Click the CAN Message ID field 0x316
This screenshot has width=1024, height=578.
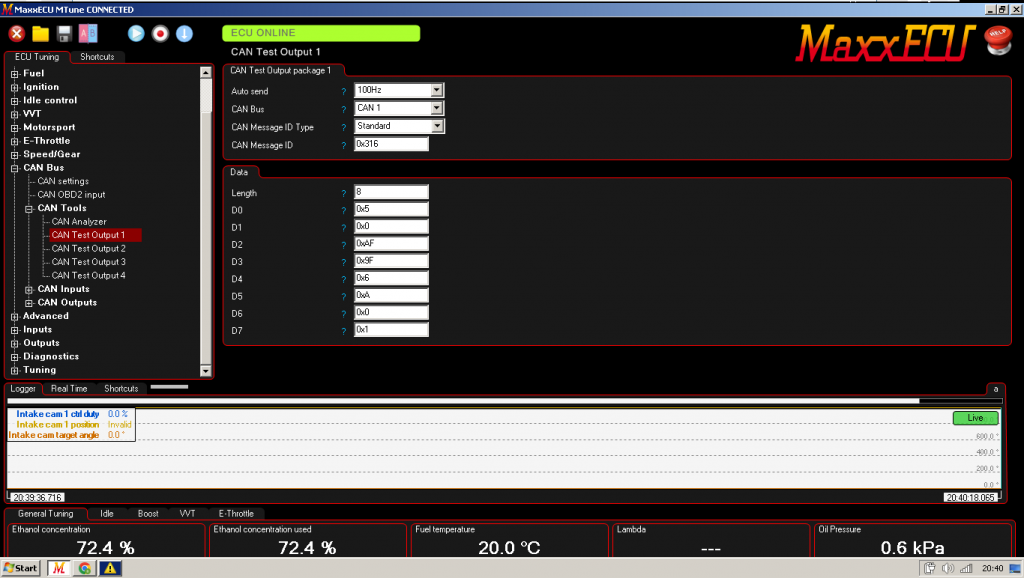coord(391,144)
